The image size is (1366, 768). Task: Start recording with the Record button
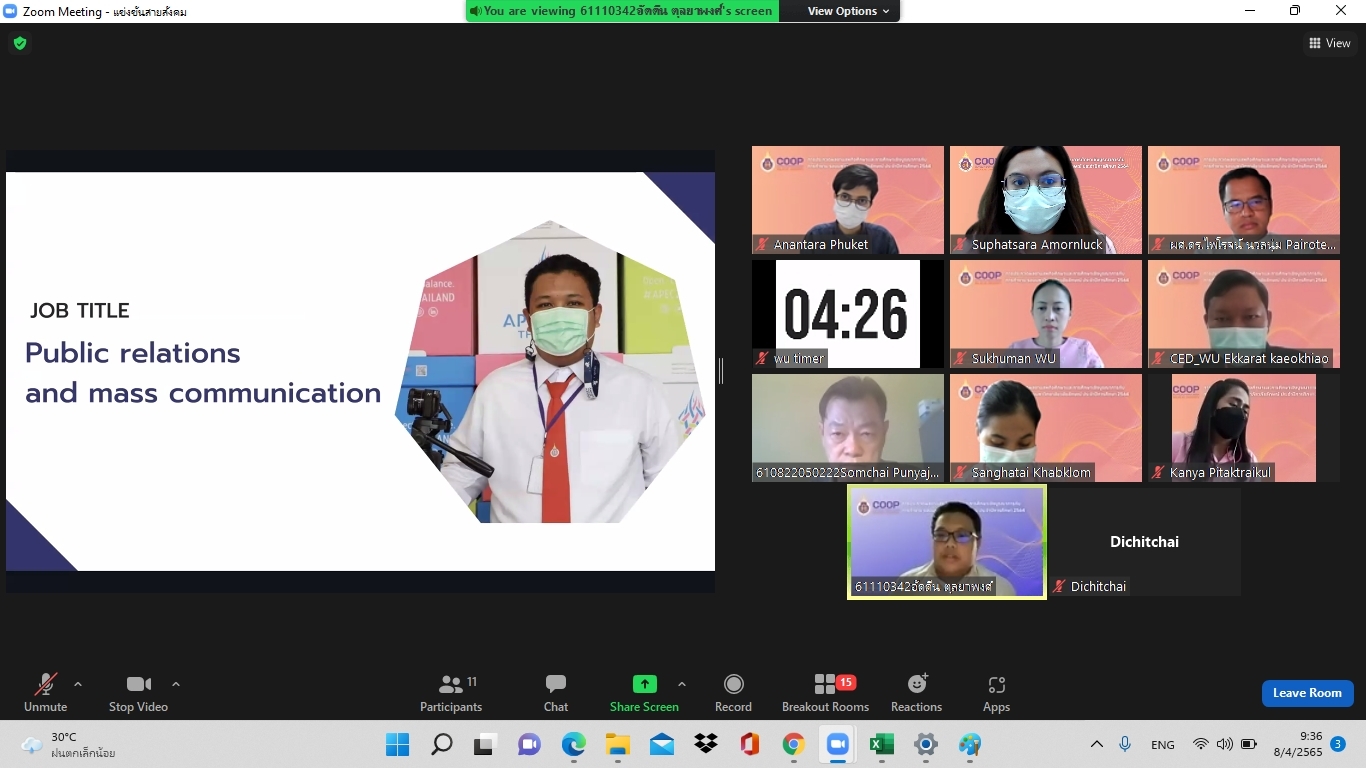[733, 693]
